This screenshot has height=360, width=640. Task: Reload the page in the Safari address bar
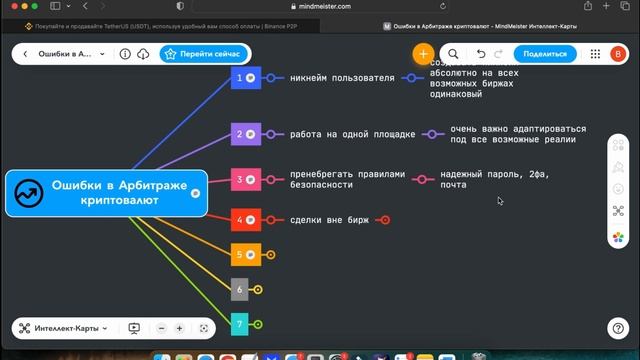click(443, 6)
